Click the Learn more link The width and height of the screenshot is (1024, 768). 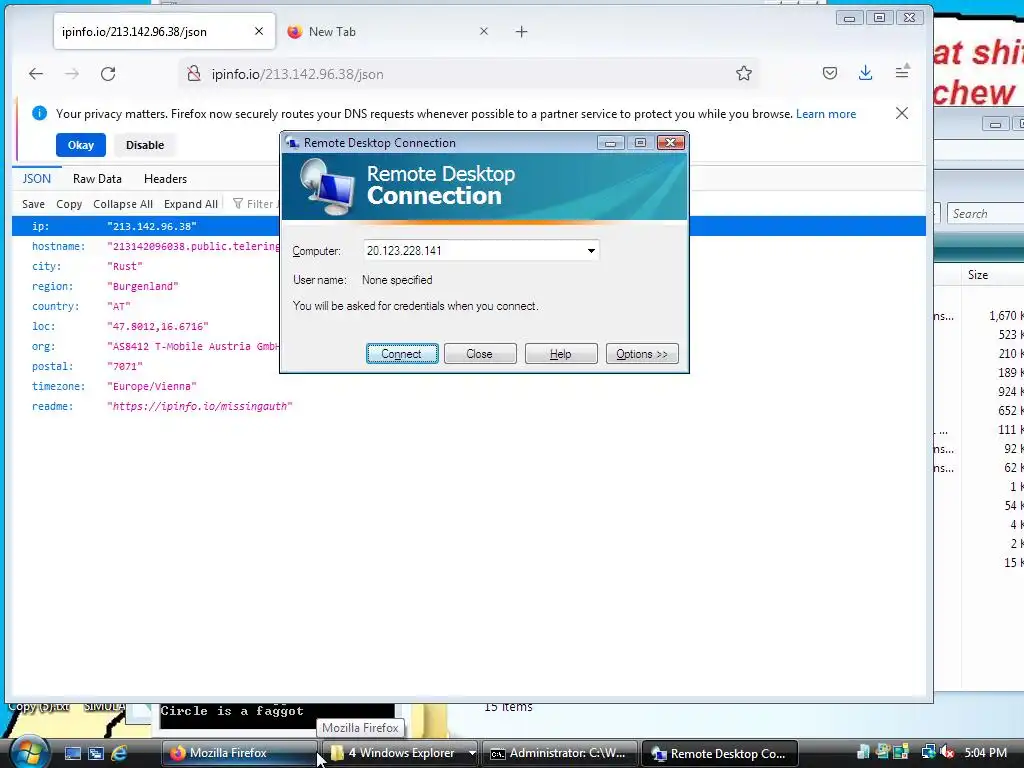point(825,114)
